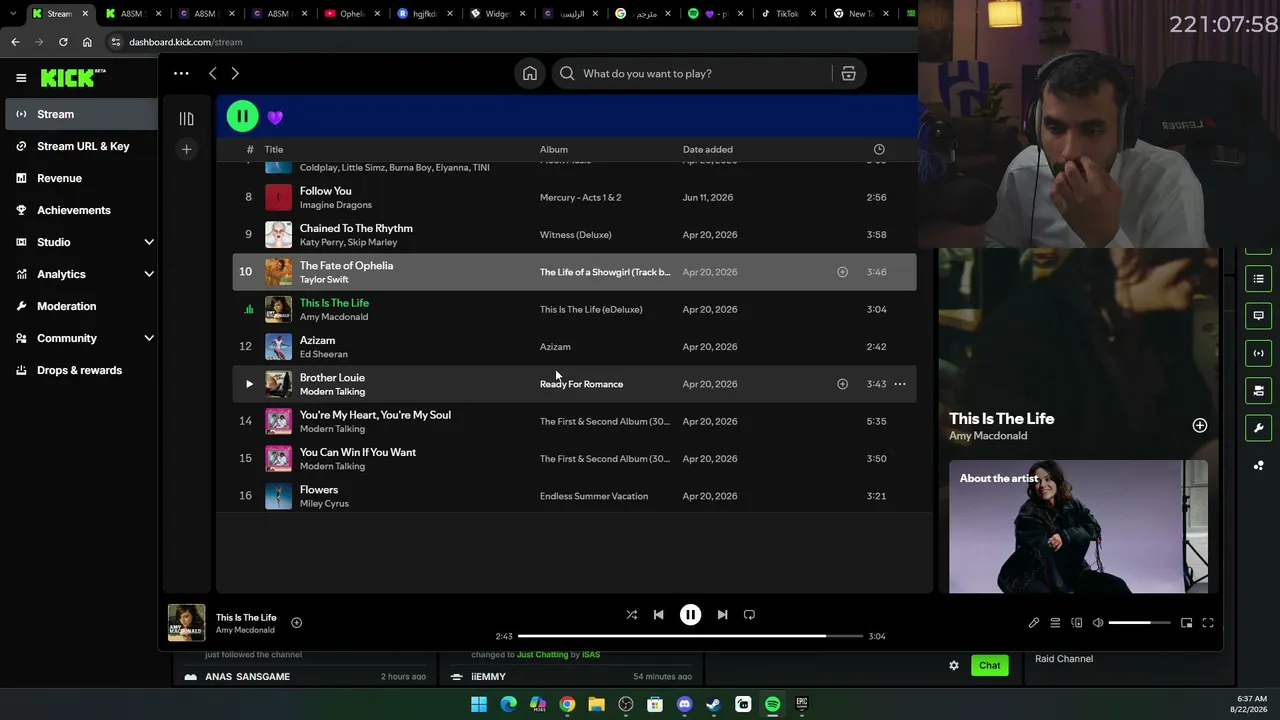Image resolution: width=1280 pixels, height=720 pixels.
Task: Open the Browse icon in Spotify search bar
Action: click(848, 73)
